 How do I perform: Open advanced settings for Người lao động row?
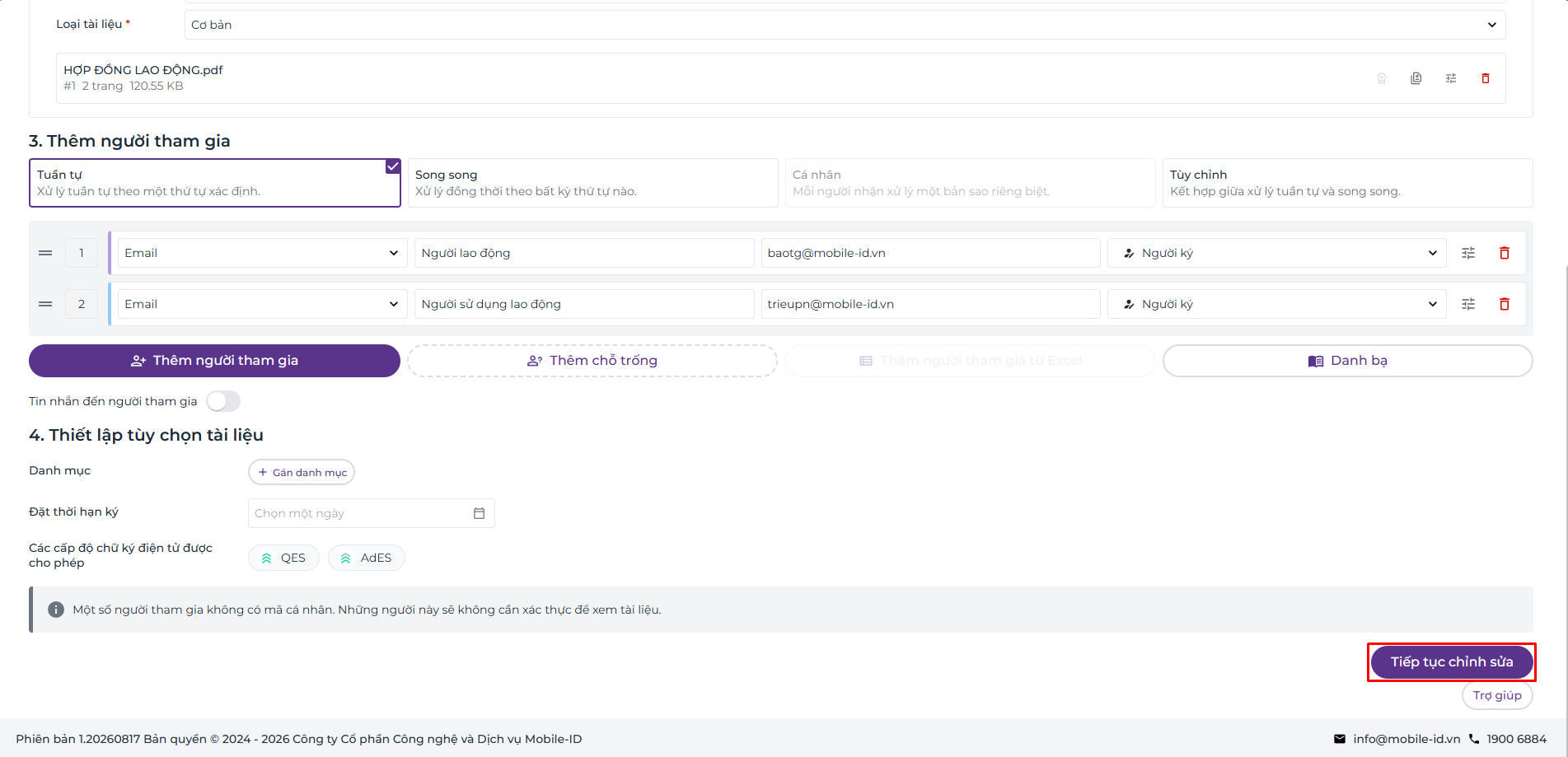click(1468, 253)
